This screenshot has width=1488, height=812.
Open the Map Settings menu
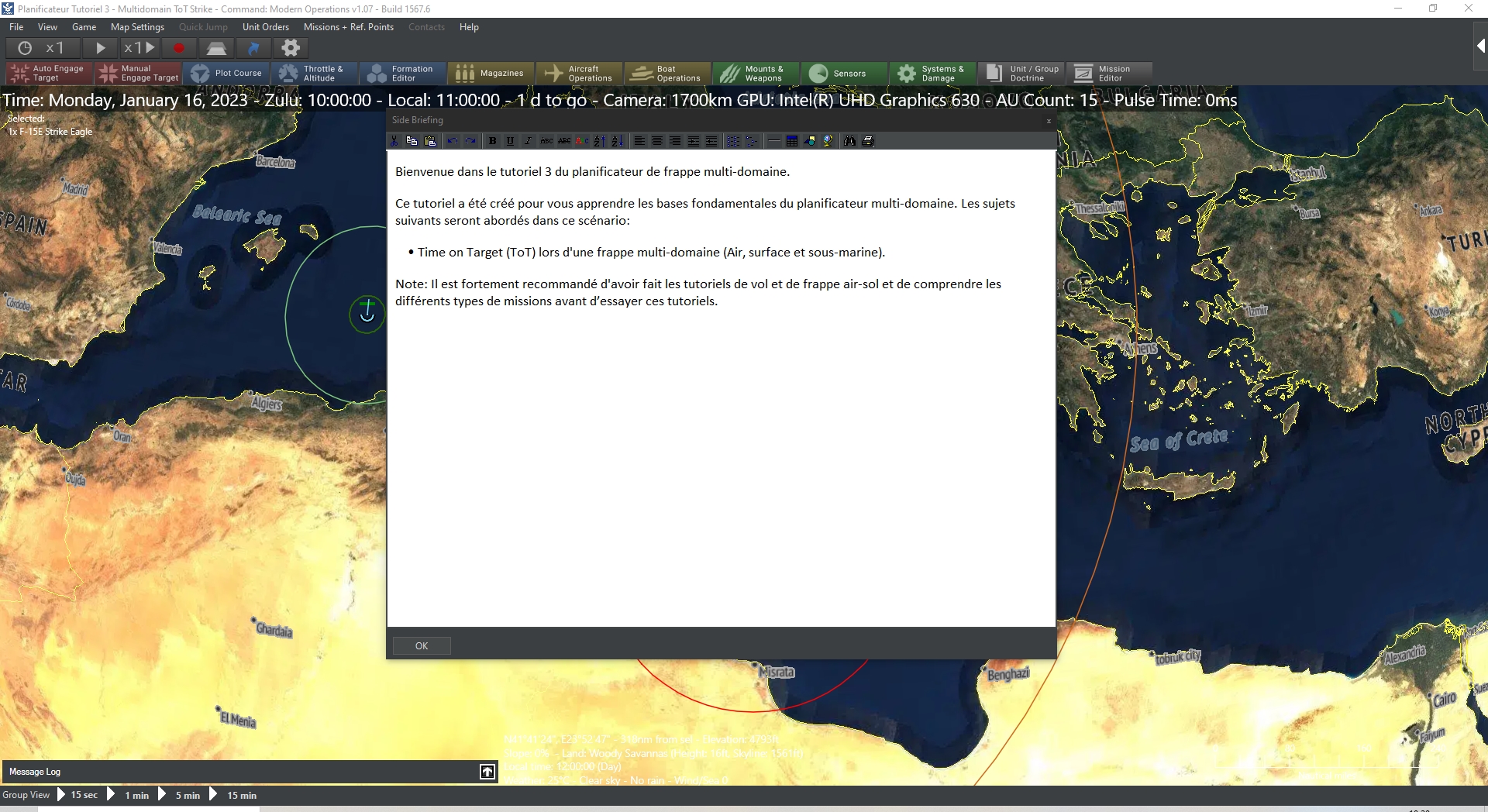[x=137, y=27]
